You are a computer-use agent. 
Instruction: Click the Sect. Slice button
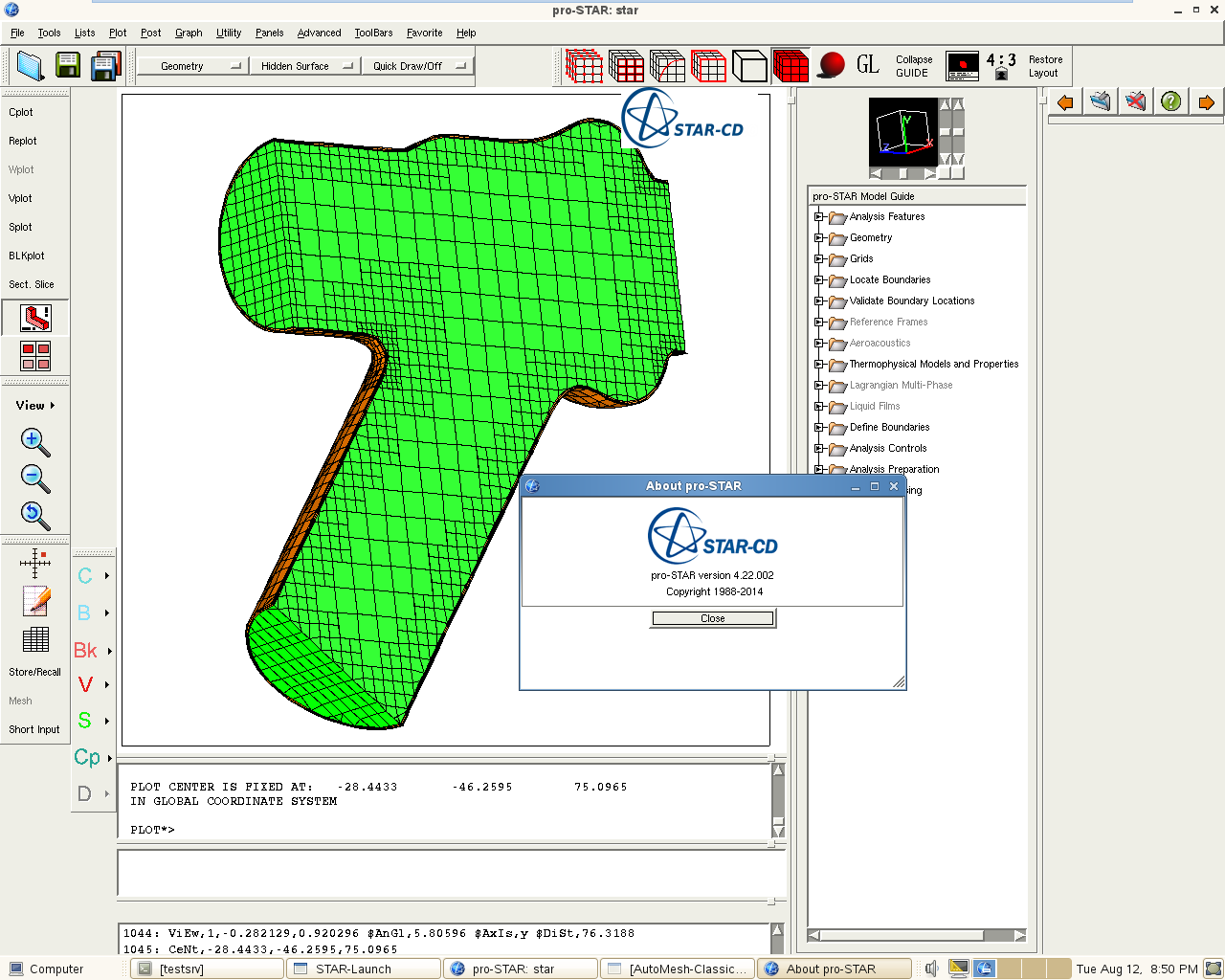pos(32,284)
